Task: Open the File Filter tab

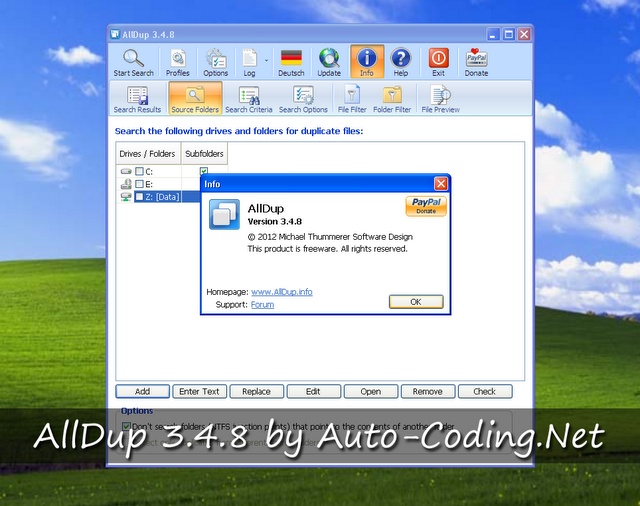Action: (352, 98)
